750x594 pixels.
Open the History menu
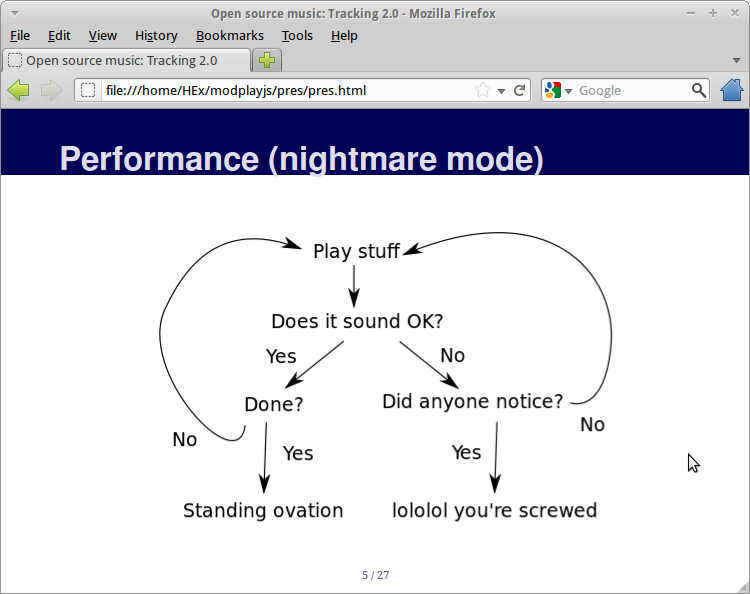pyautogui.click(x=156, y=36)
